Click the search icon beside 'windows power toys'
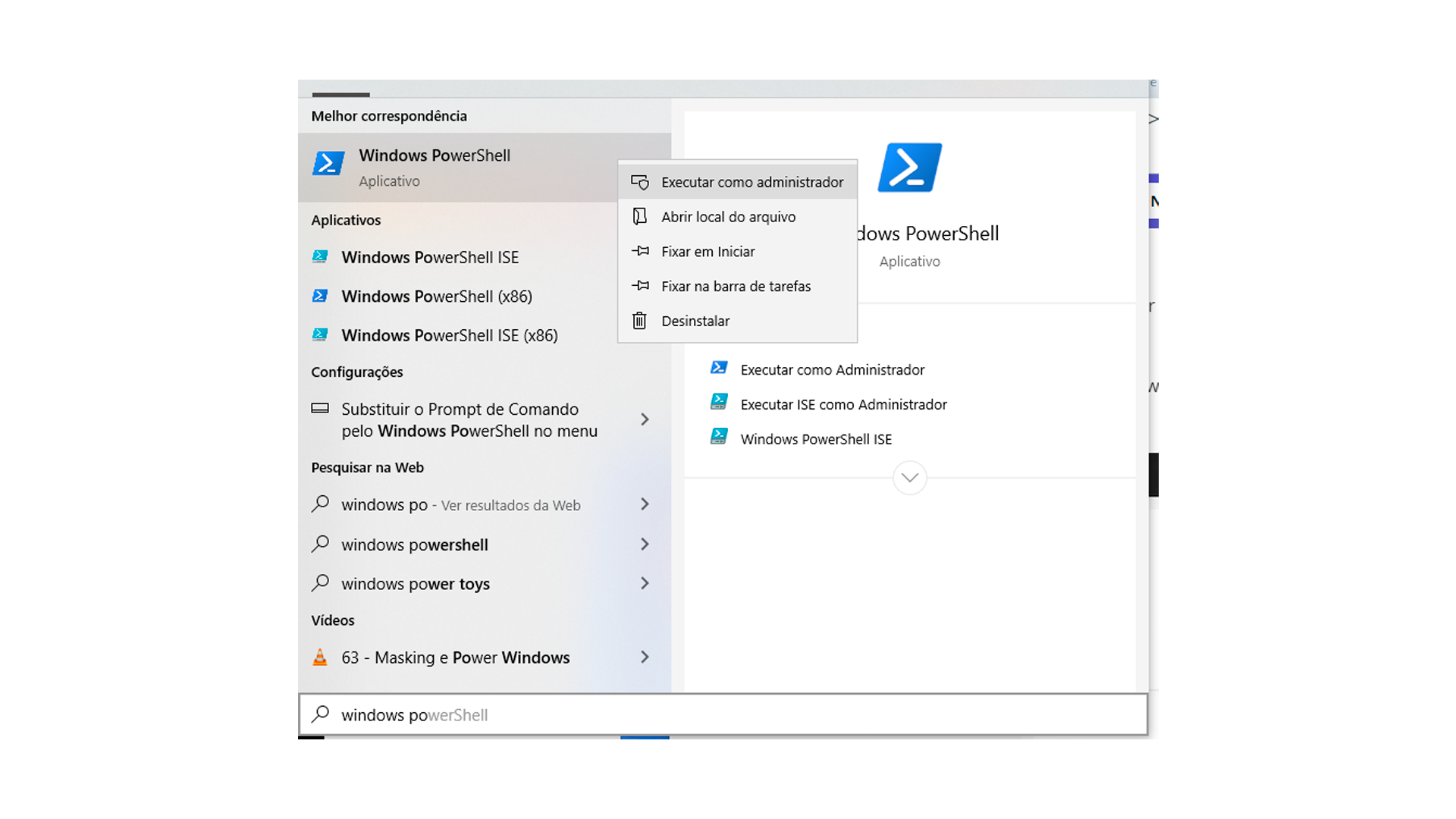The width and height of the screenshot is (1456, 819). point(320,583)
